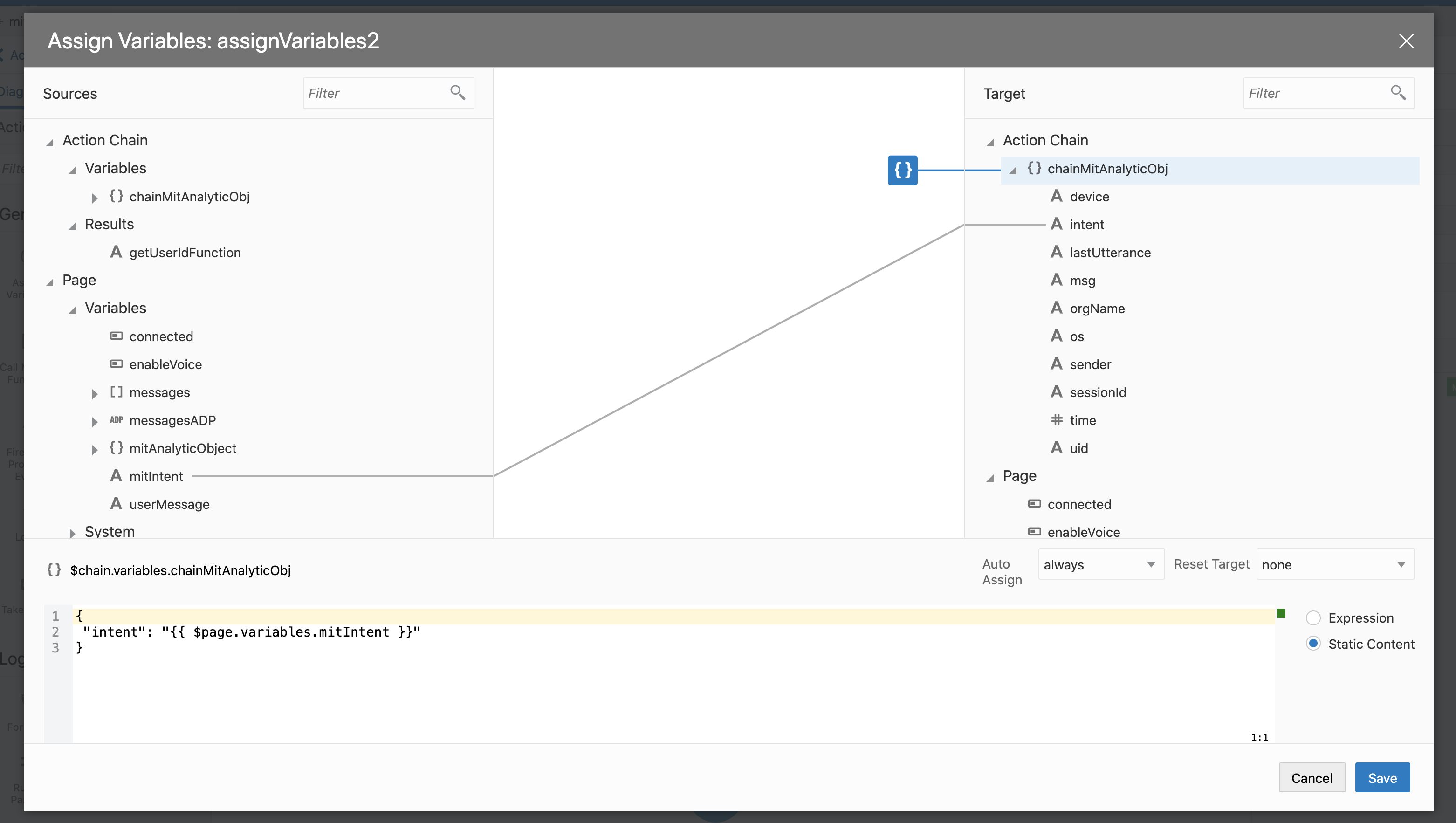Click the number icon beside time
The image size is (1456, 823).
1056,420
